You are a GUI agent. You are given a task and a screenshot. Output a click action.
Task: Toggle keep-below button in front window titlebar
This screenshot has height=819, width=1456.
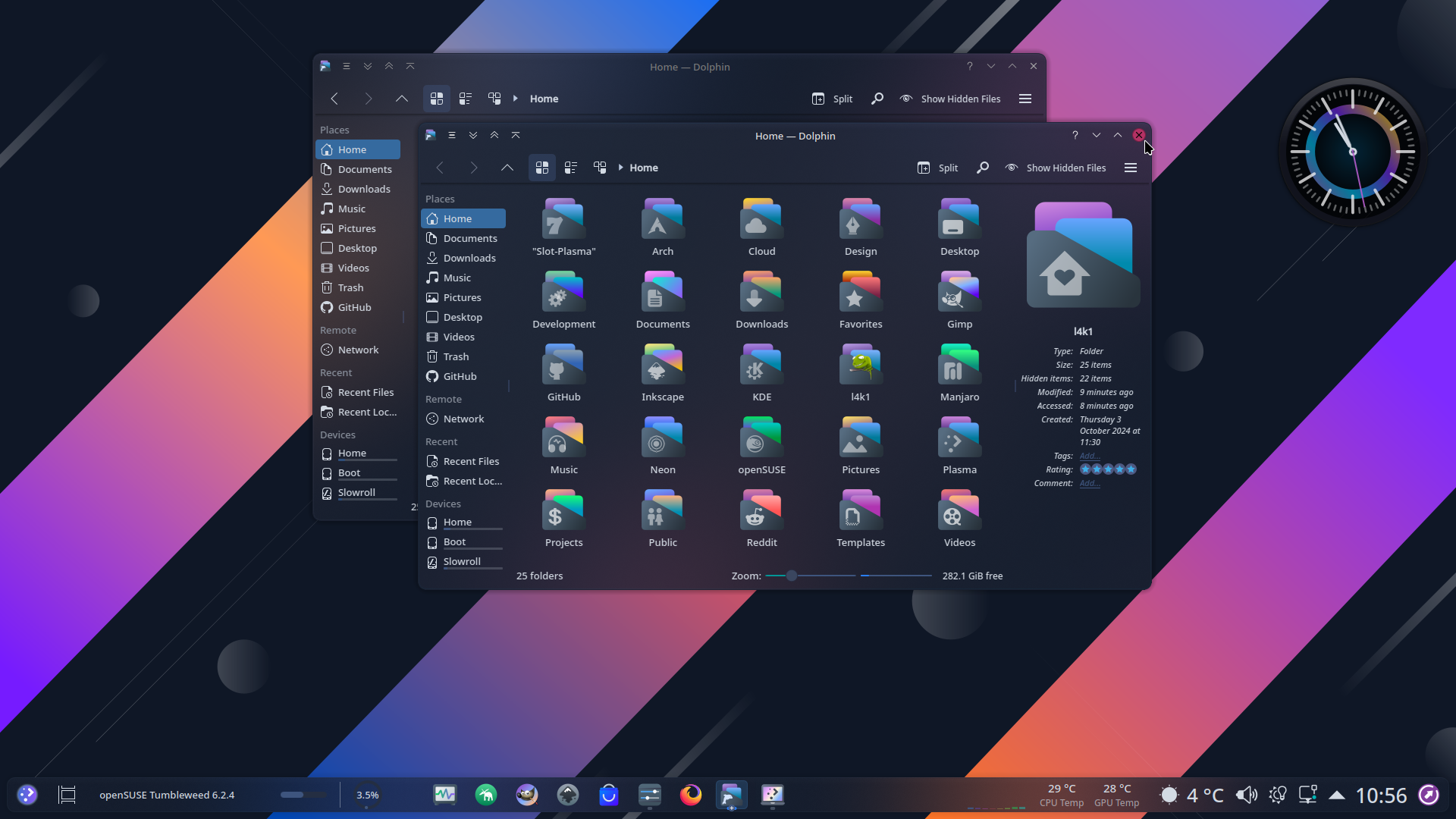pos(473,135)
